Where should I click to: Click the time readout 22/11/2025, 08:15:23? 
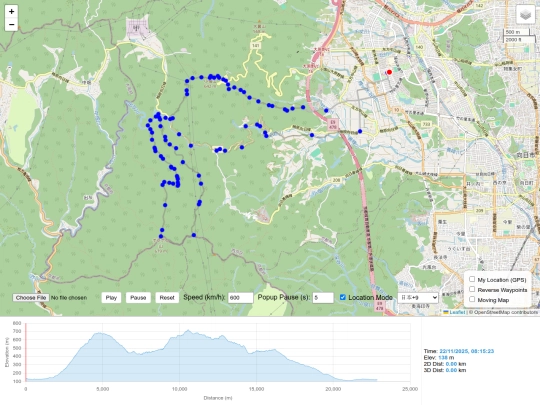point(467,351)
